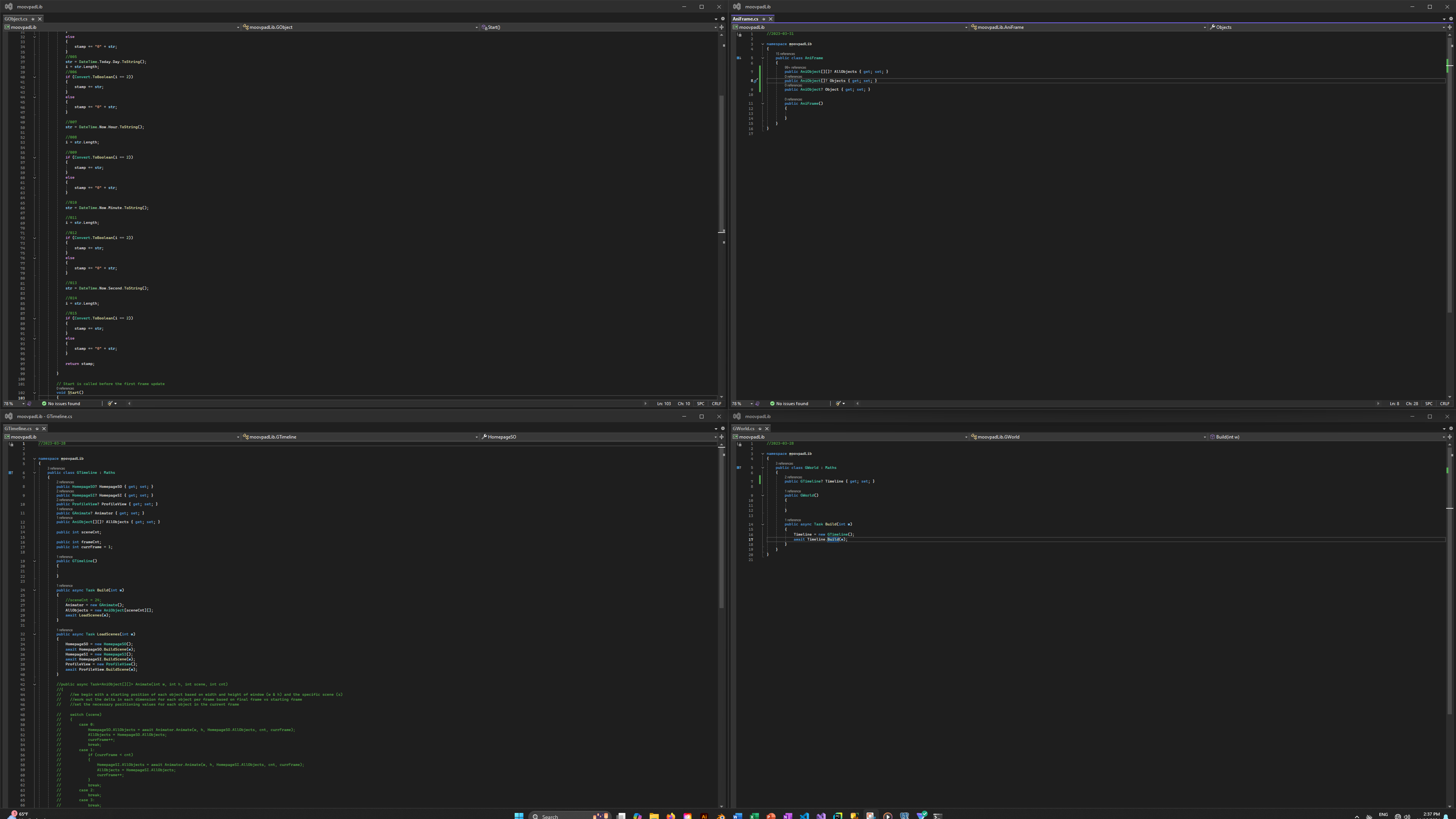Screen dimensions: 1456x819
Task: Click the split editor icon in GTimeline window
Action: pos(721,437)
